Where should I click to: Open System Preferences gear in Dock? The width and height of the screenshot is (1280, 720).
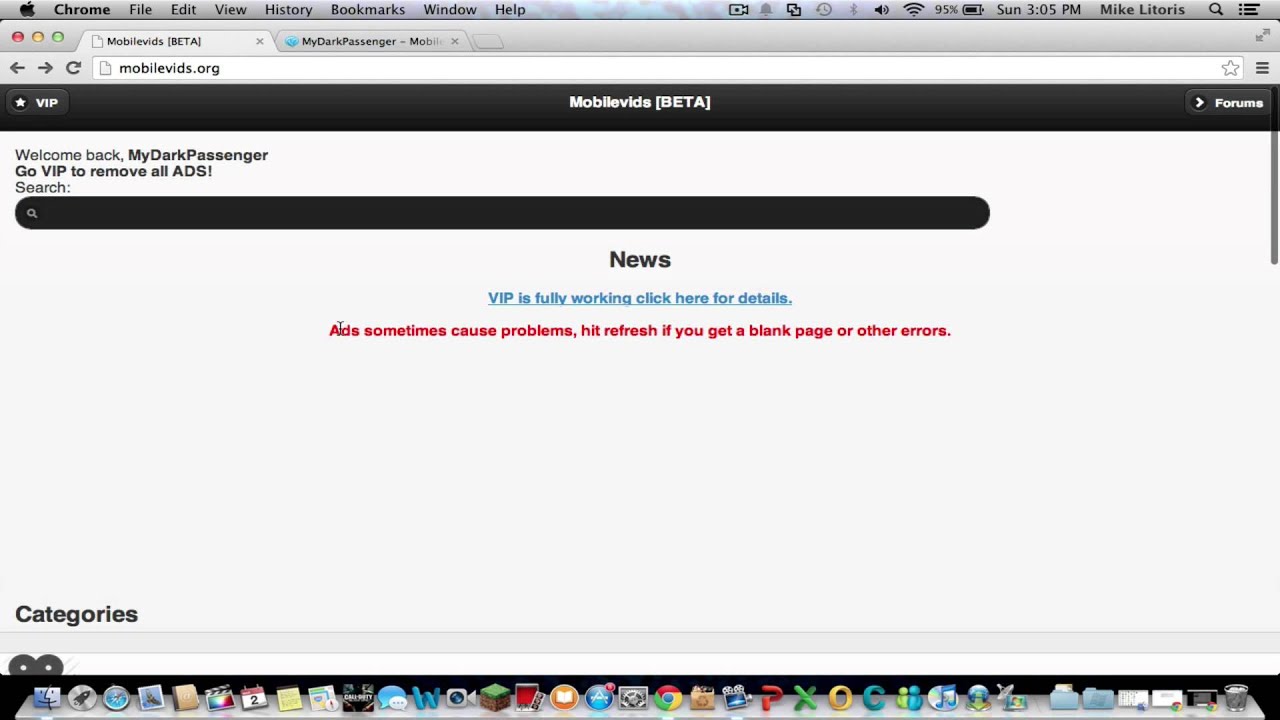pos(633,697)
